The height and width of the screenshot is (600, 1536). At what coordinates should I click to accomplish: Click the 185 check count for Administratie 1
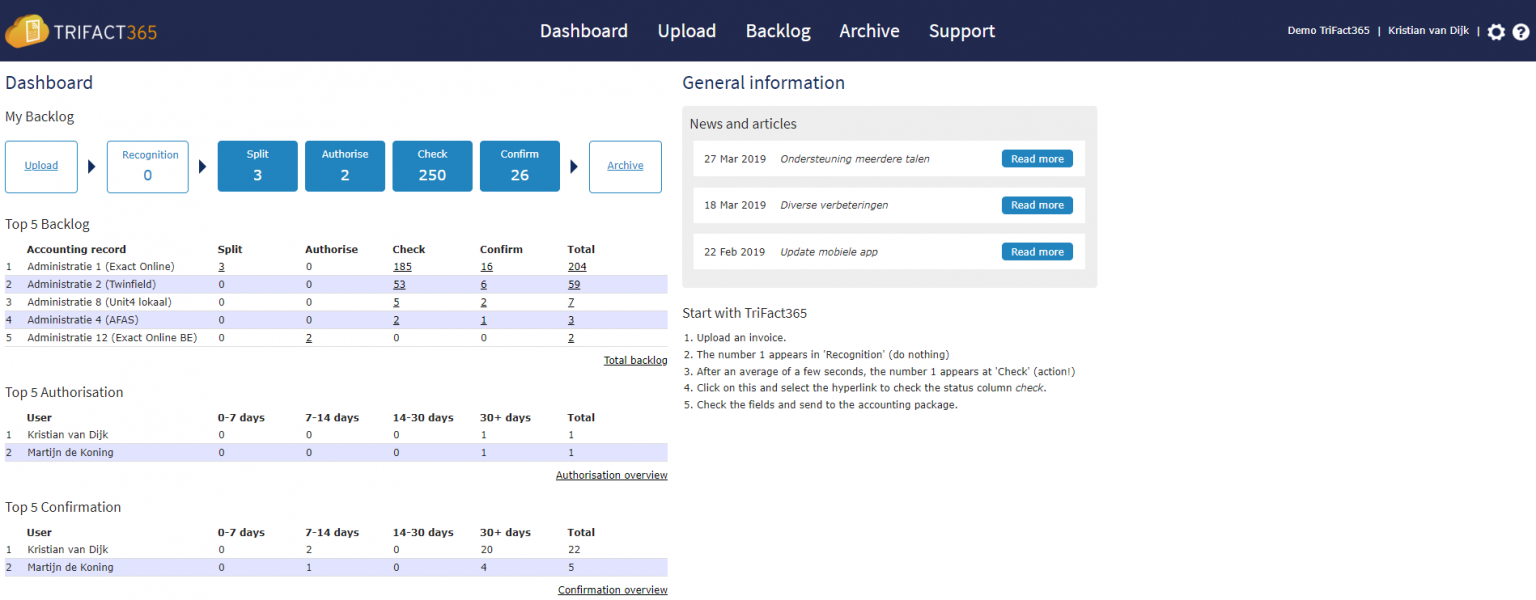[402, 266]
